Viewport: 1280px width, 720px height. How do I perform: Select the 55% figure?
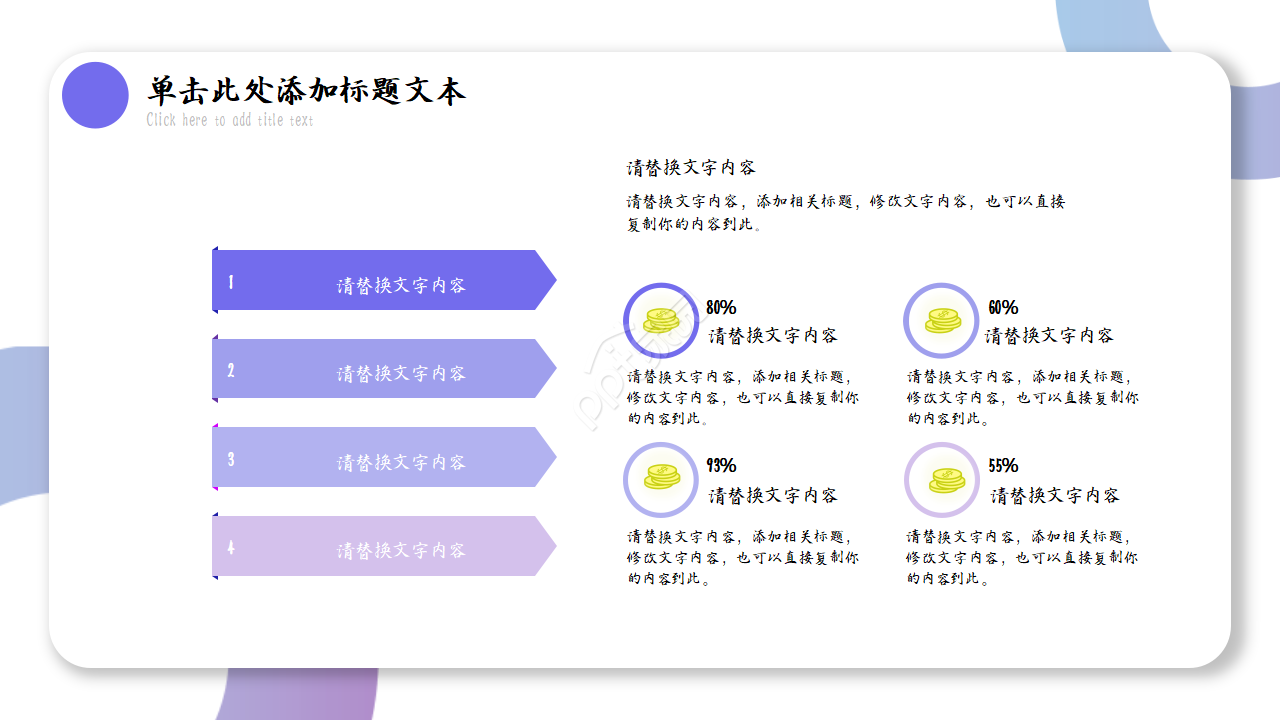(x=1003, y=465)
